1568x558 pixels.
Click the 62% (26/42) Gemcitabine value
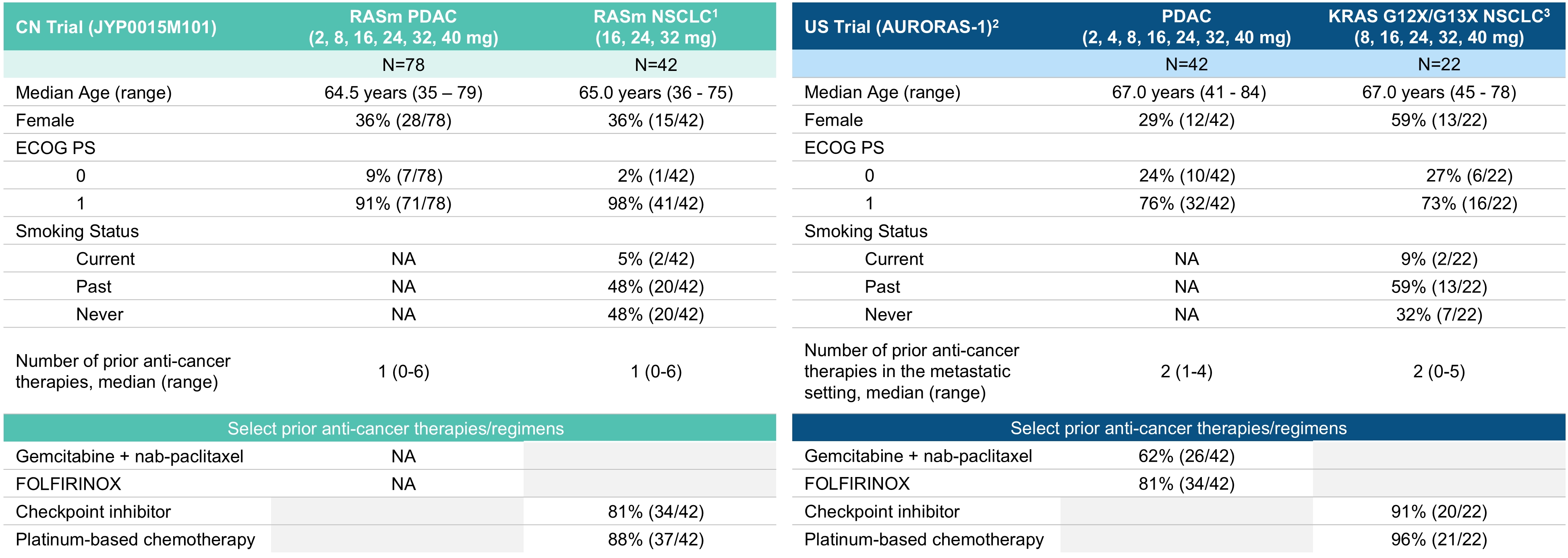click(x=1186, y=456)
